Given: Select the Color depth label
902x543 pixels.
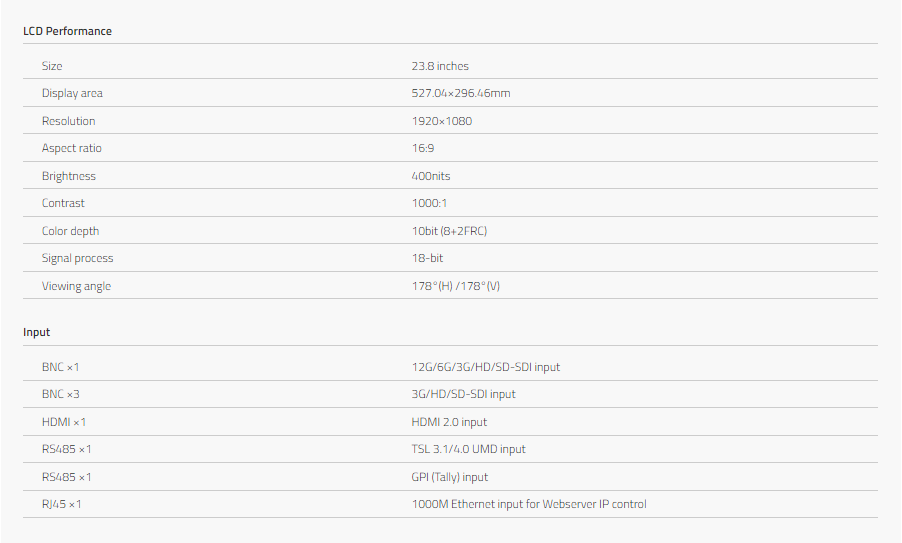Looking at the screenshot, I should pos(70,231).
